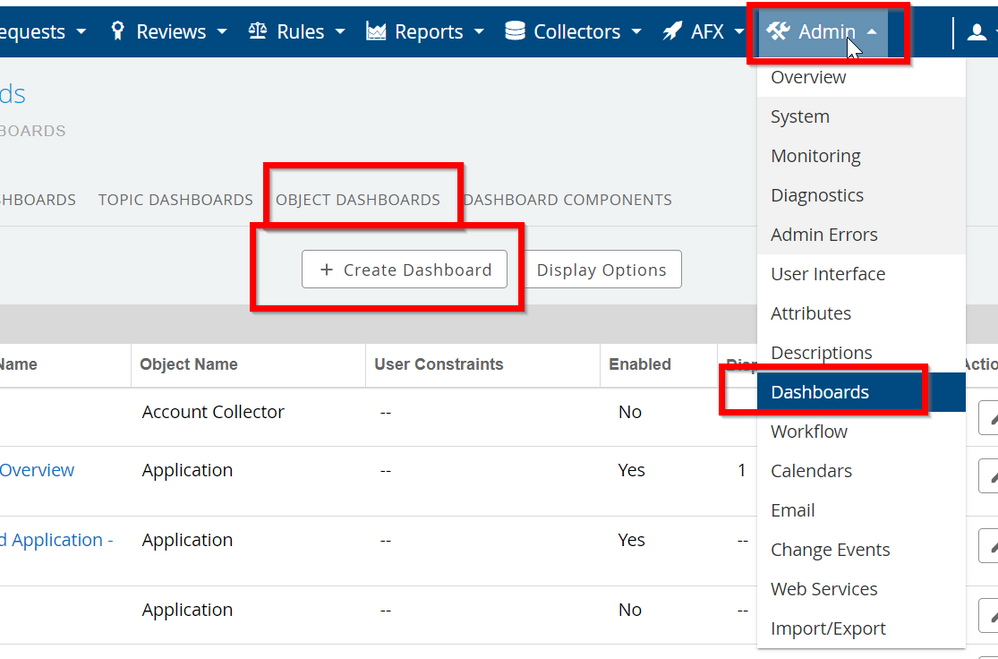998x659 pixels.
Task: Click the user profile icon
Action: pyautogui.click(x=977, y=33)
